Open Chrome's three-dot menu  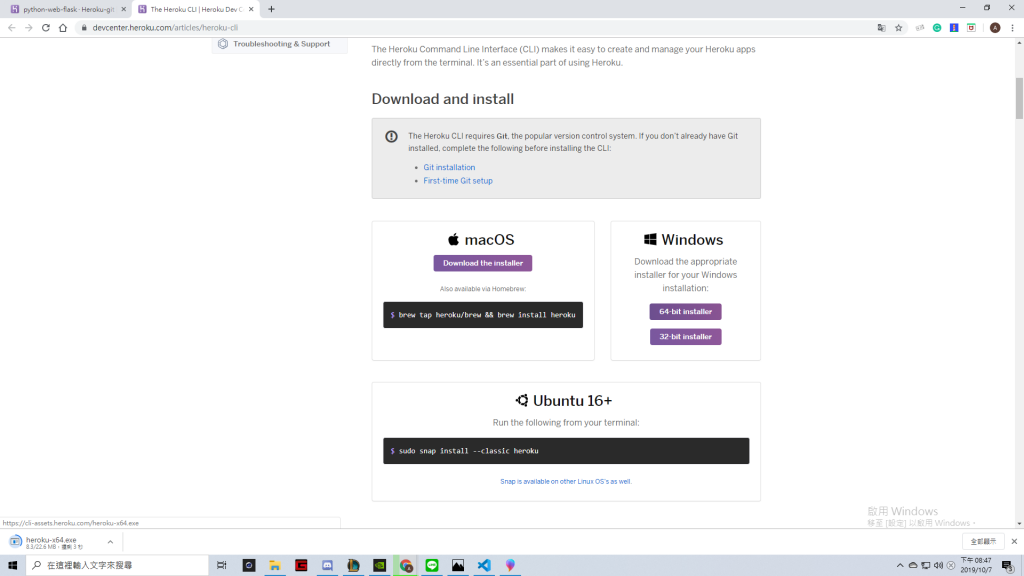[1013, 27]
